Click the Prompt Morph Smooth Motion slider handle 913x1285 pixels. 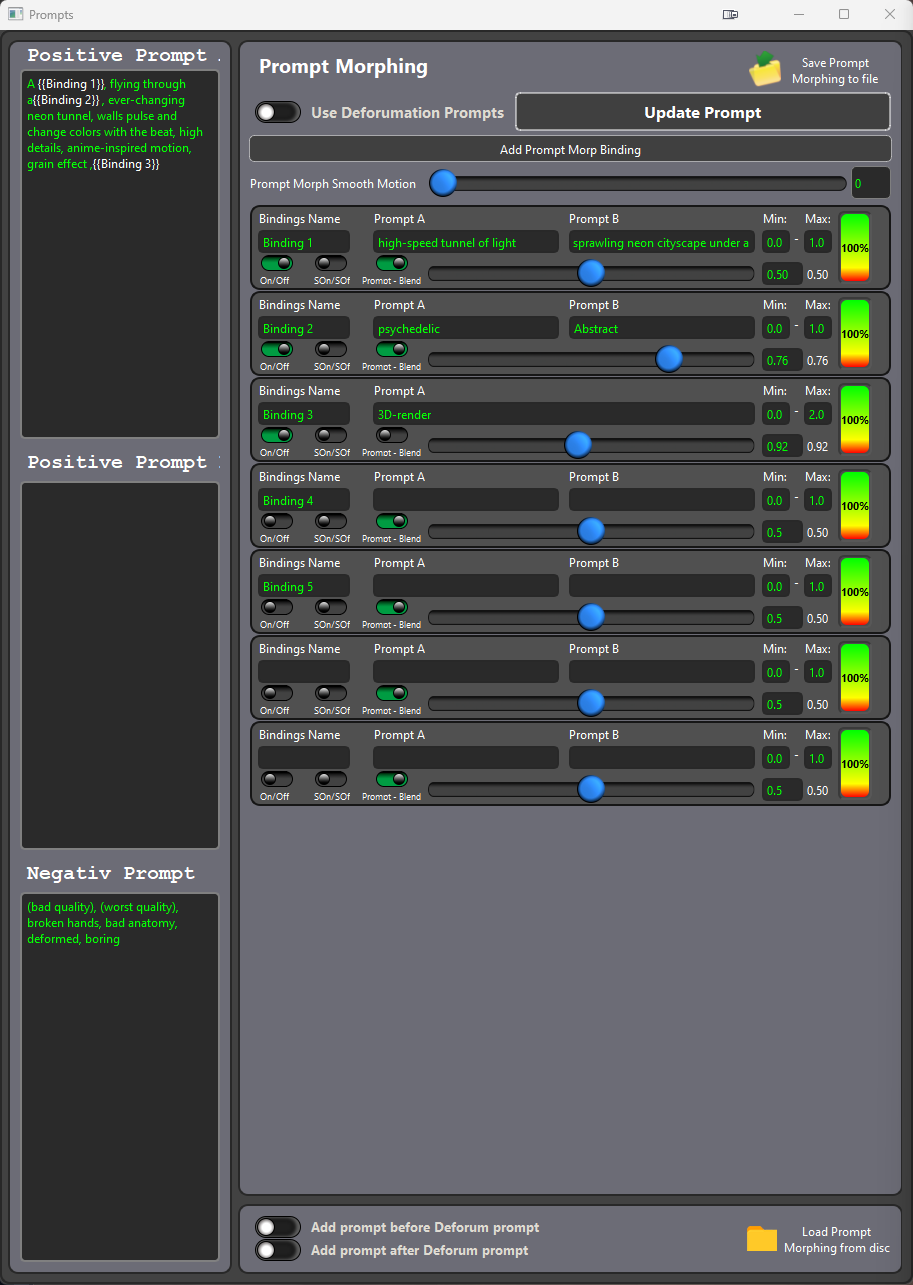[443, 183]
